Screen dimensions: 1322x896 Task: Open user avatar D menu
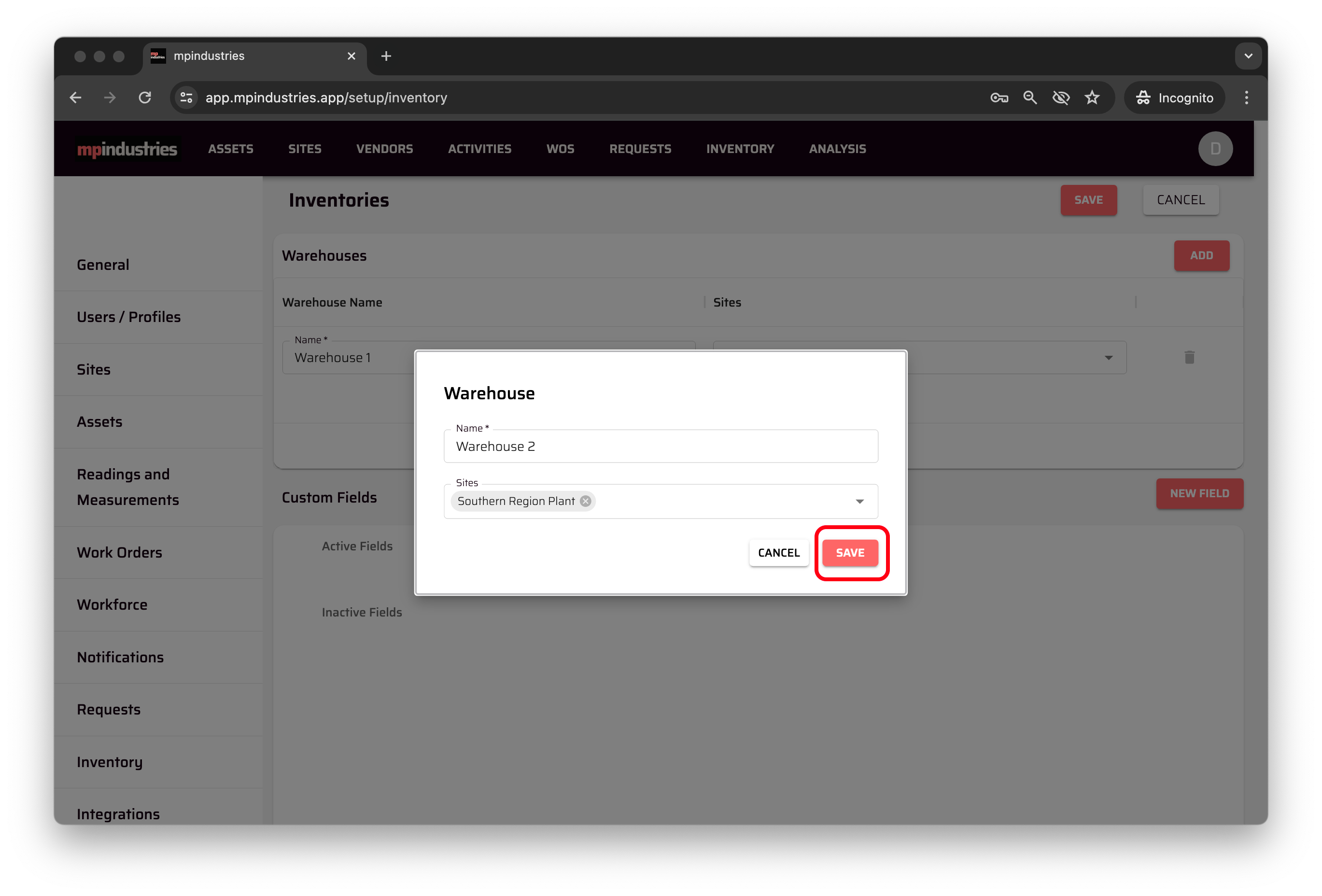[x=1215, y=149]
